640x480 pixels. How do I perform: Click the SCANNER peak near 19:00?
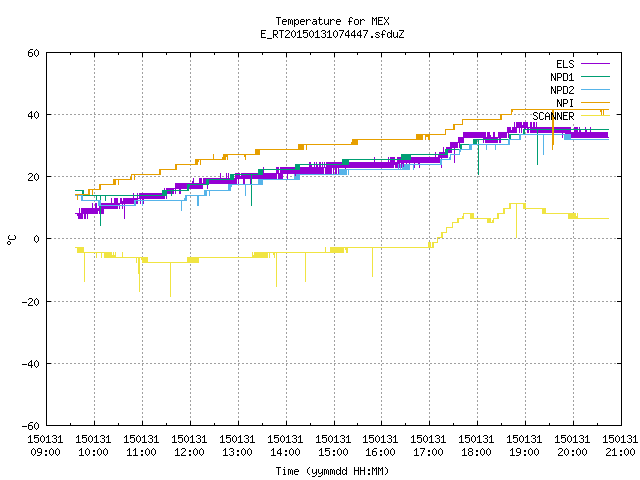click(517, 203)
